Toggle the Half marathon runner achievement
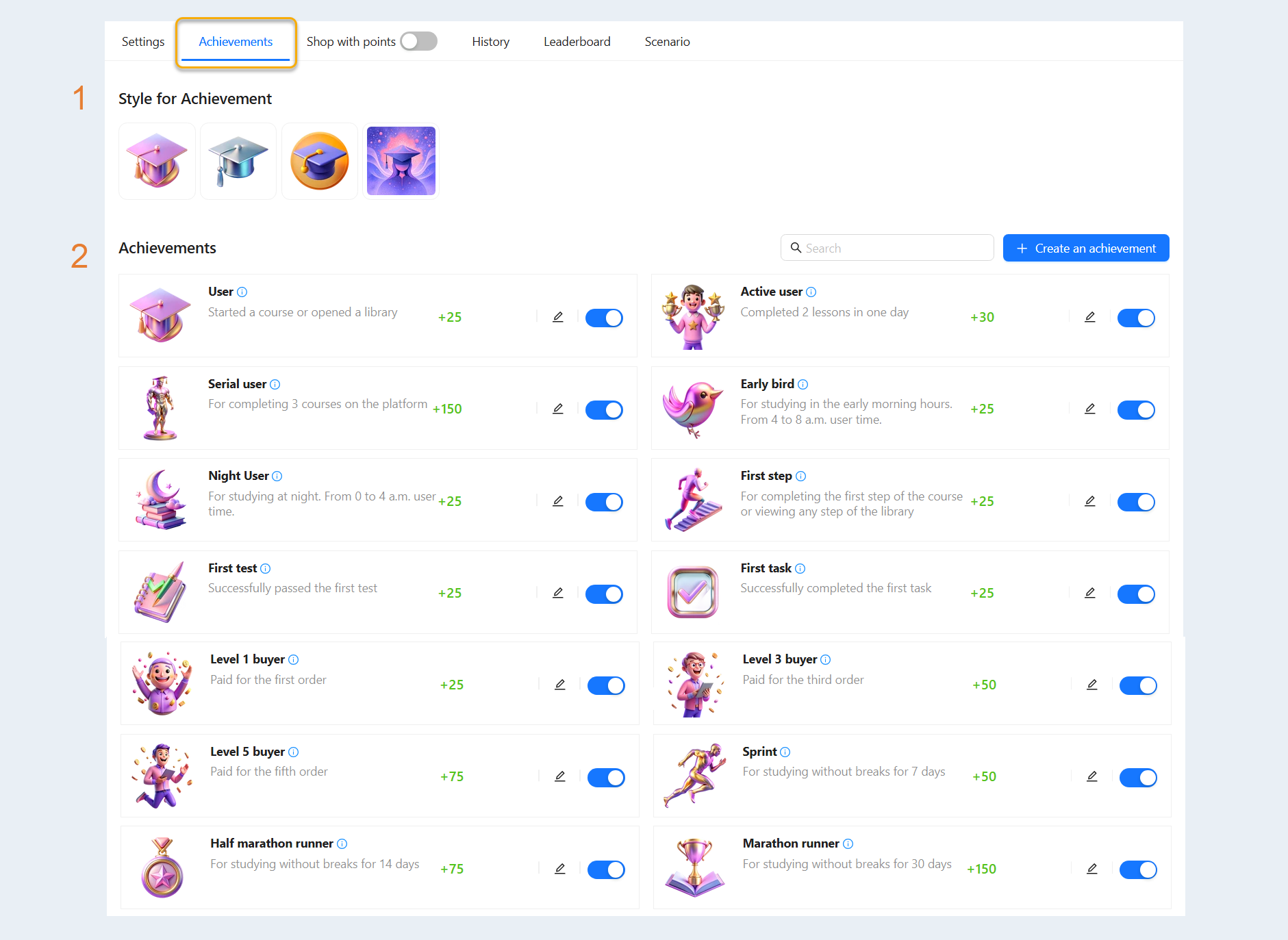Image resolution: width=1288 pixels, height=940 pixels. [606, 869]
